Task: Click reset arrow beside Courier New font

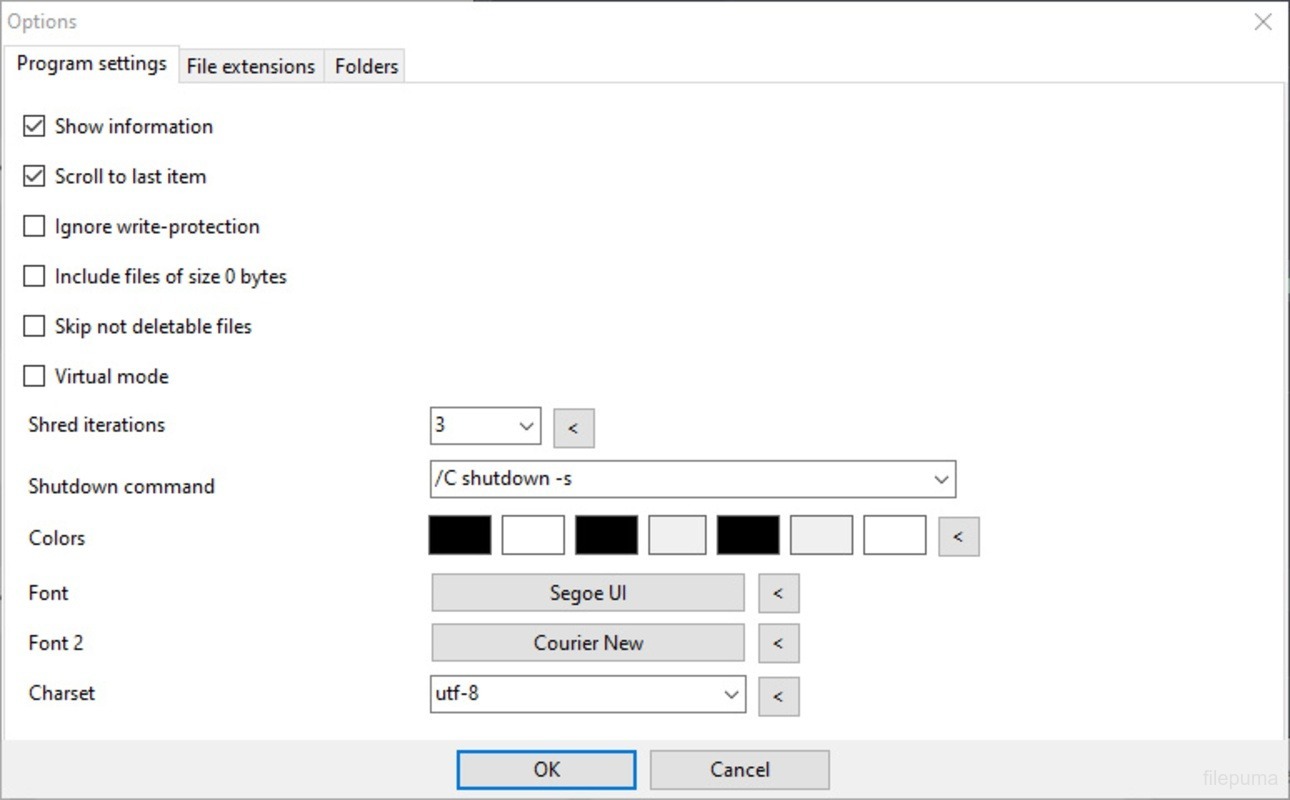Action: tap(778, 643)
